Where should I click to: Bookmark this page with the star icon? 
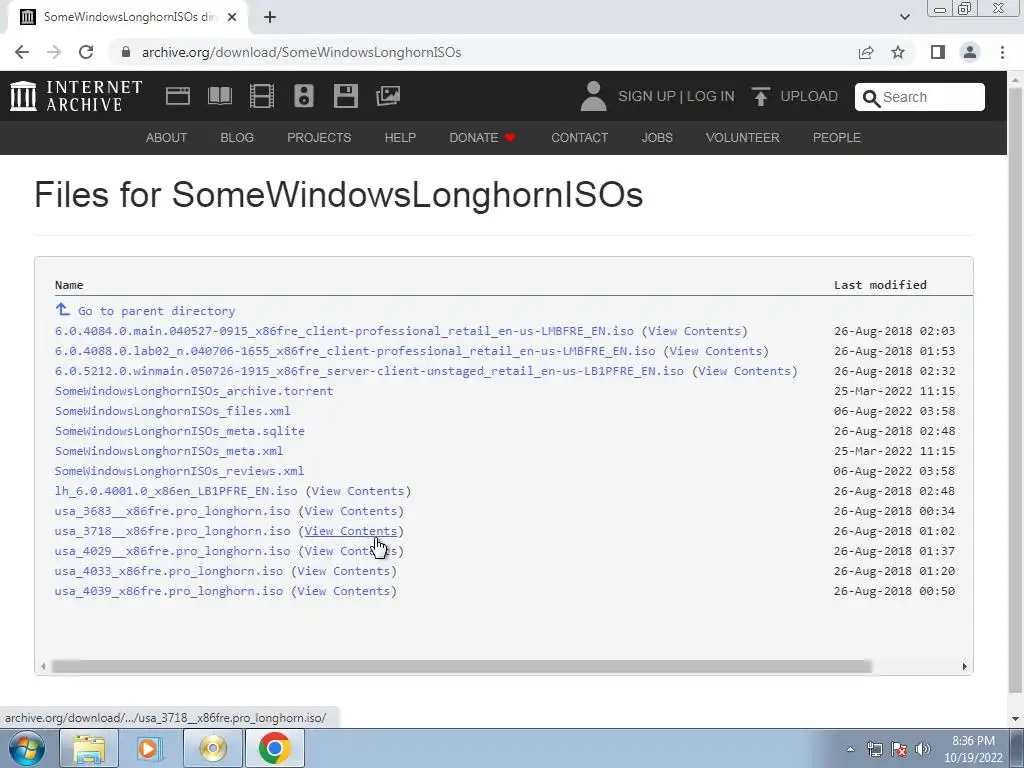click(898, 52)
